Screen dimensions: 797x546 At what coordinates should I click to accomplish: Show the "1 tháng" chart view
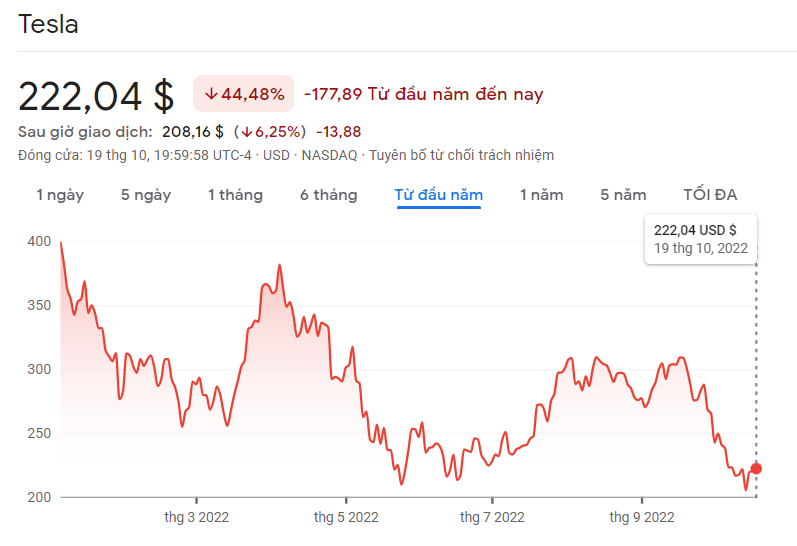coord(235,195)
